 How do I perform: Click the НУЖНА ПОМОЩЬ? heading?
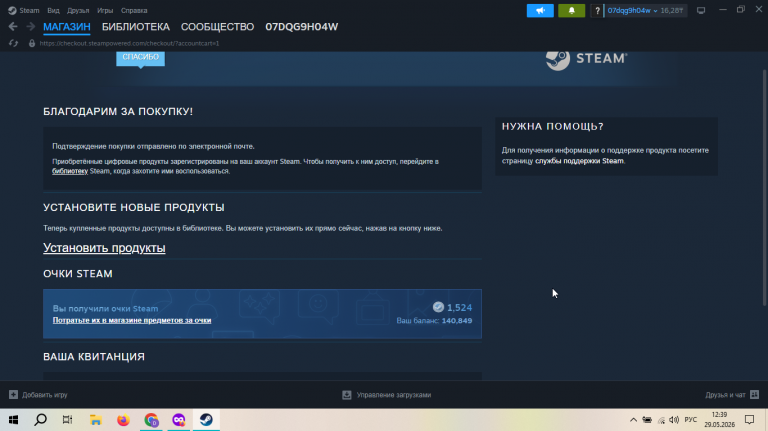click(552, 126)
